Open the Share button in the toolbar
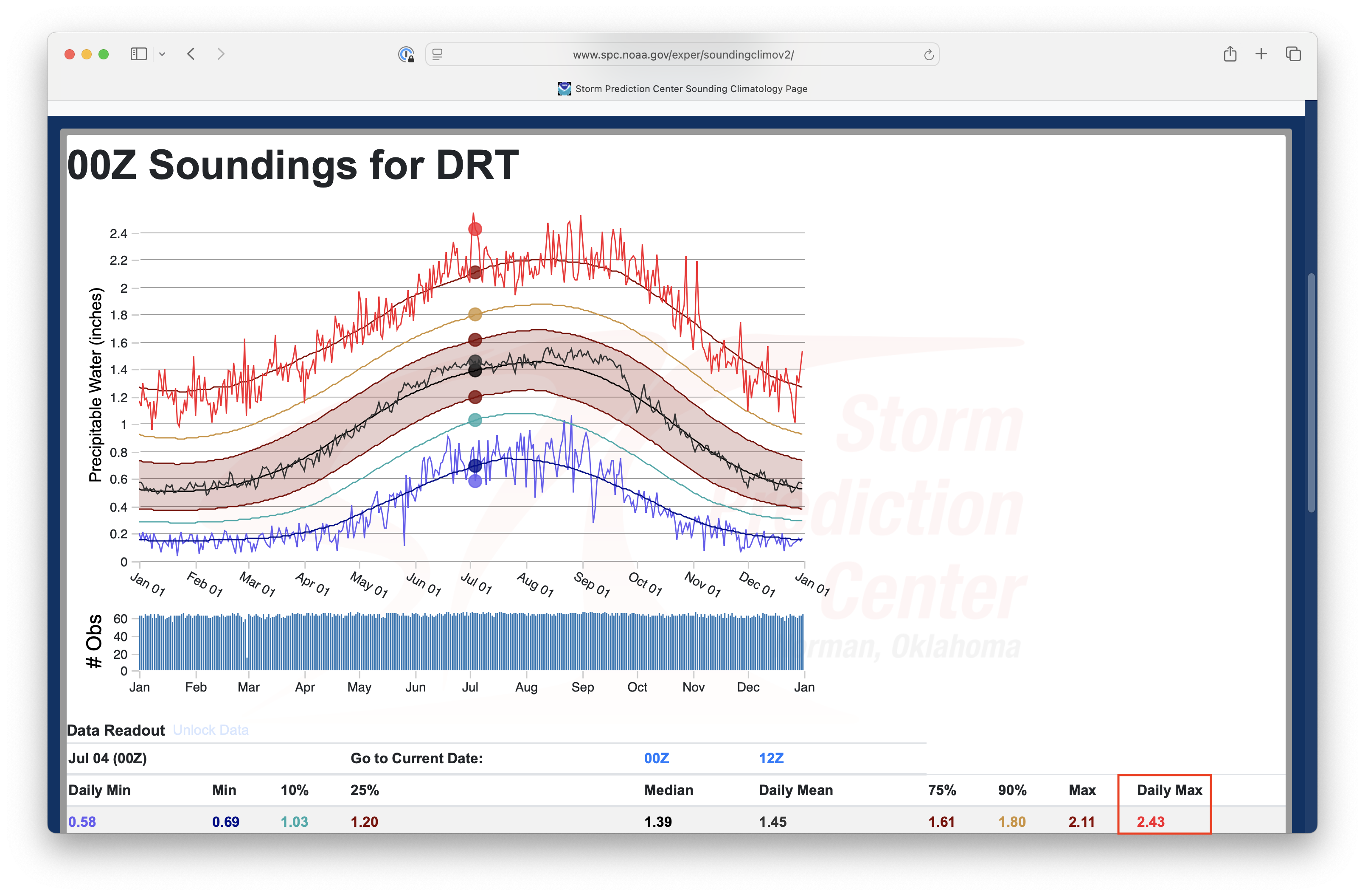 click(1230, 54)
